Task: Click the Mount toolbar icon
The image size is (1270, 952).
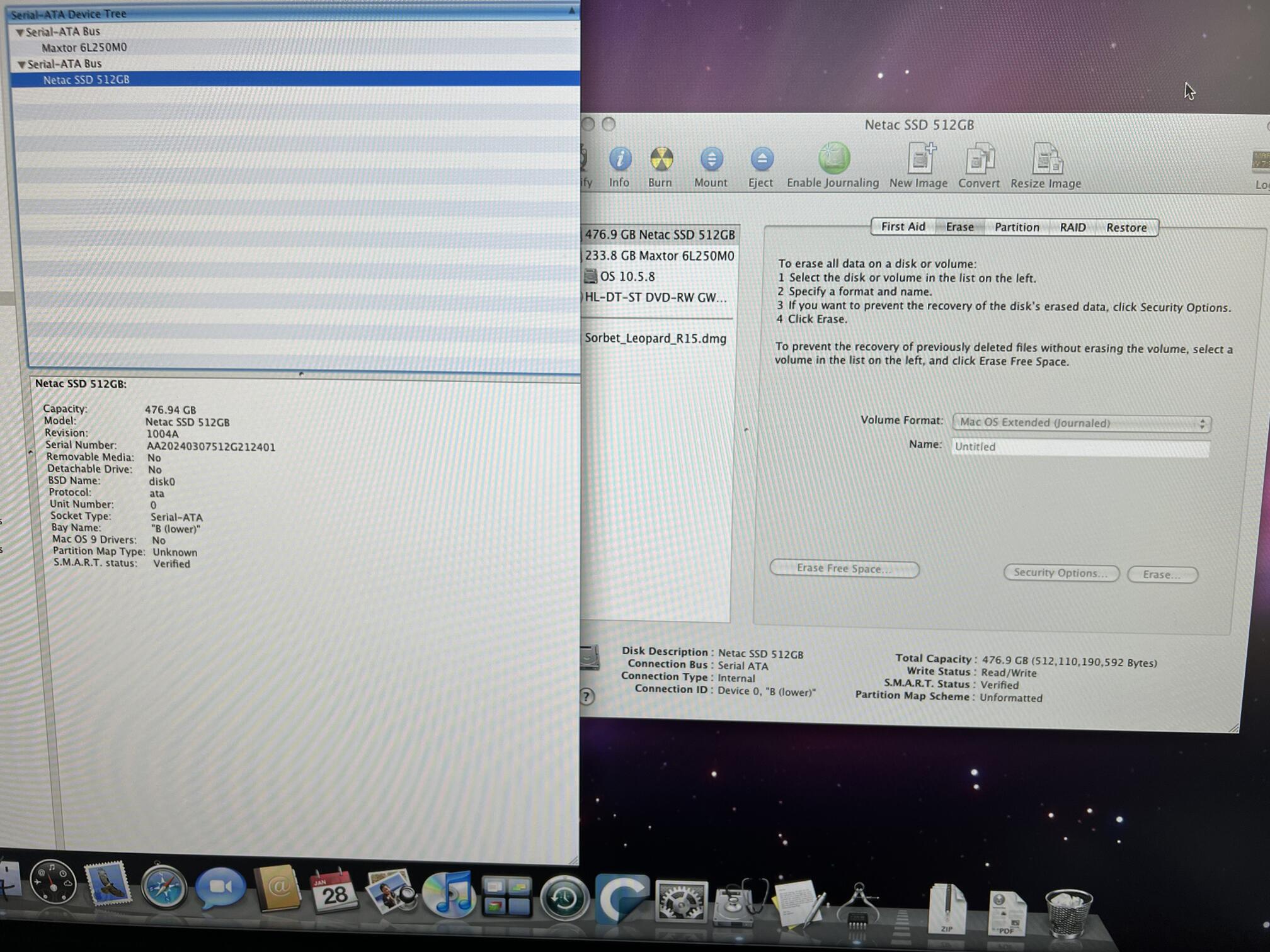Action: pyautogui.click(x=711, y=159)
